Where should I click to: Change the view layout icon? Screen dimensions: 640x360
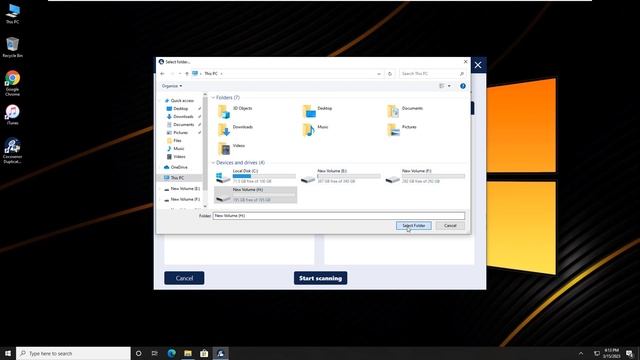tap(442, 86)
